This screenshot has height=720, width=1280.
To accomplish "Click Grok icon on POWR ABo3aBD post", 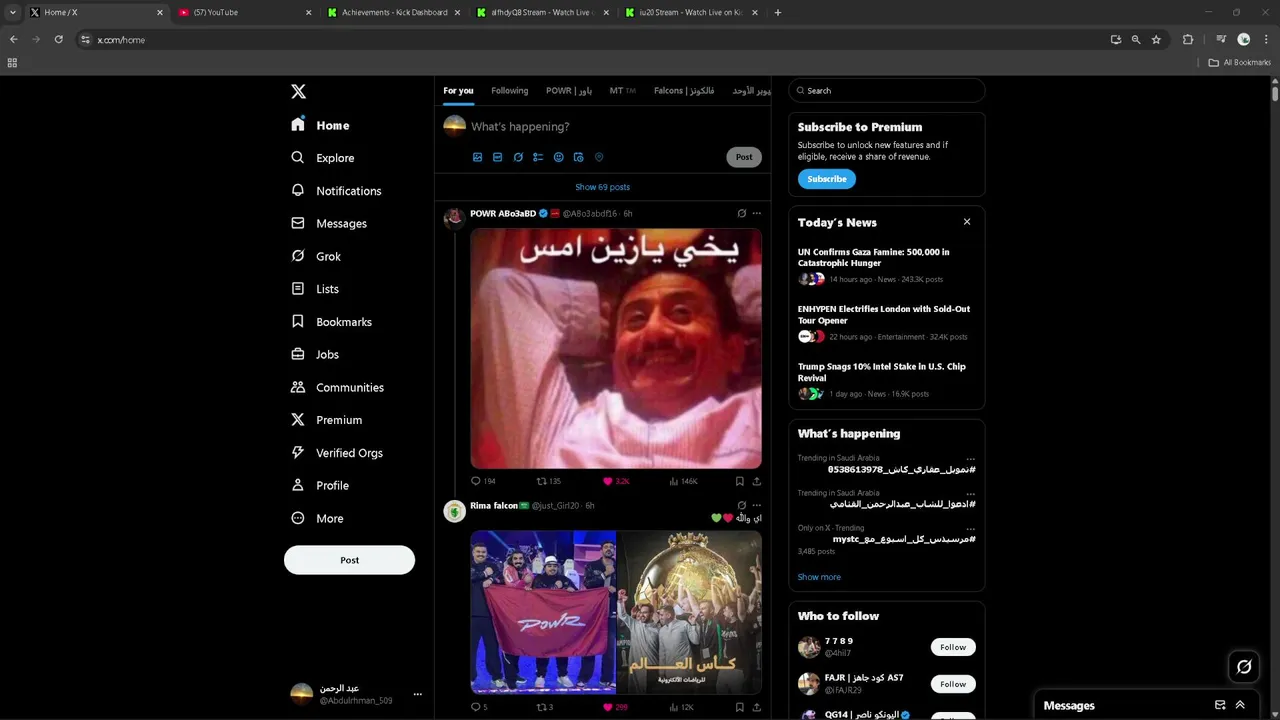I will pyautogui.click(x=741, y=213).
